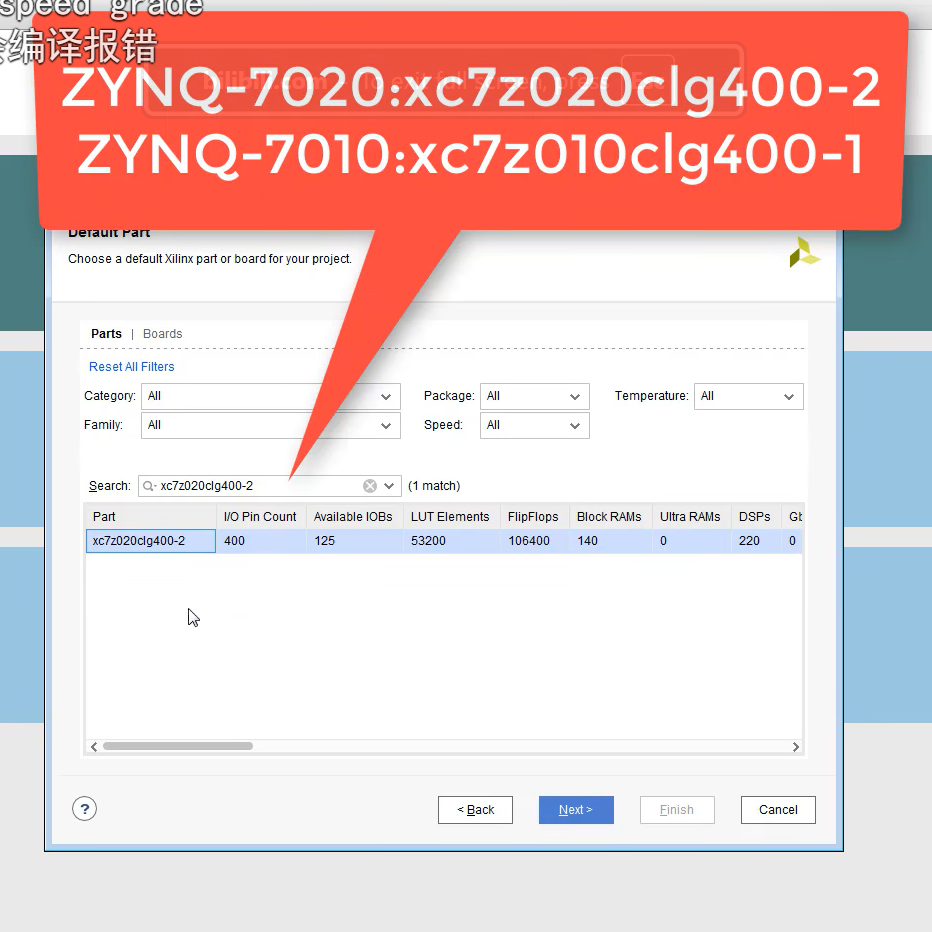Click I/O Pin Count value 400
Screen dimensions: 932x932
tap(261, 541)
